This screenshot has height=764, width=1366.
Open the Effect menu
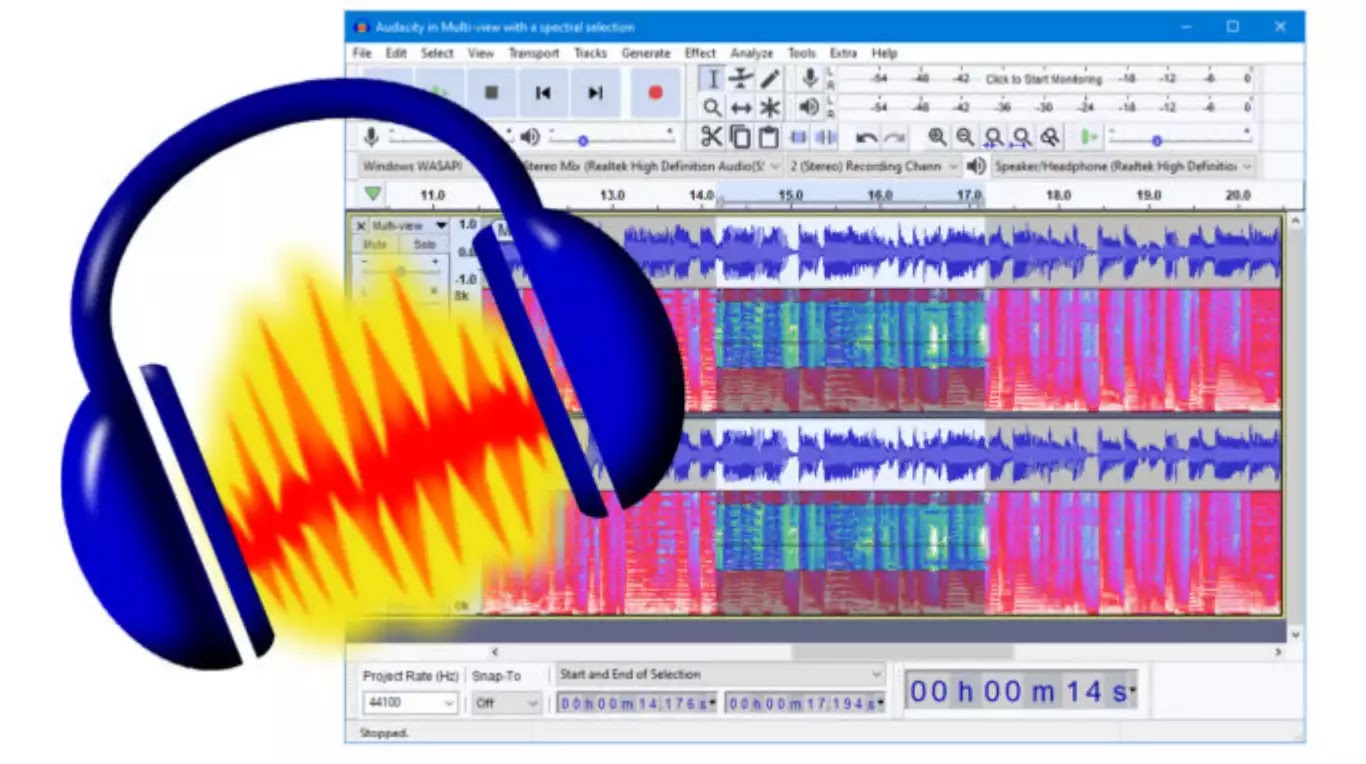click(x=700, y=53)
